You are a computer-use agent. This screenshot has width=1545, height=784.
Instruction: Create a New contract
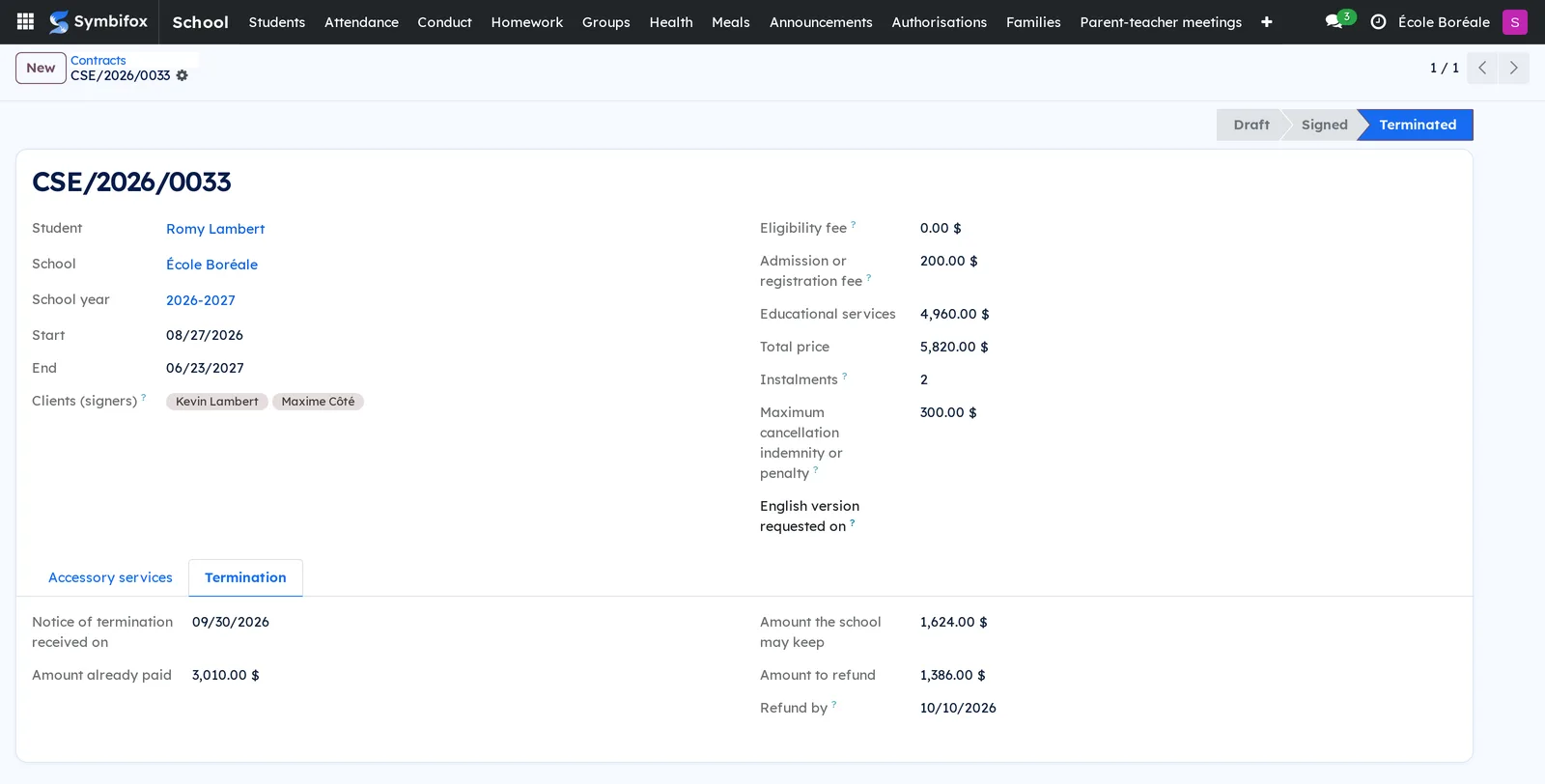point(41,68)
